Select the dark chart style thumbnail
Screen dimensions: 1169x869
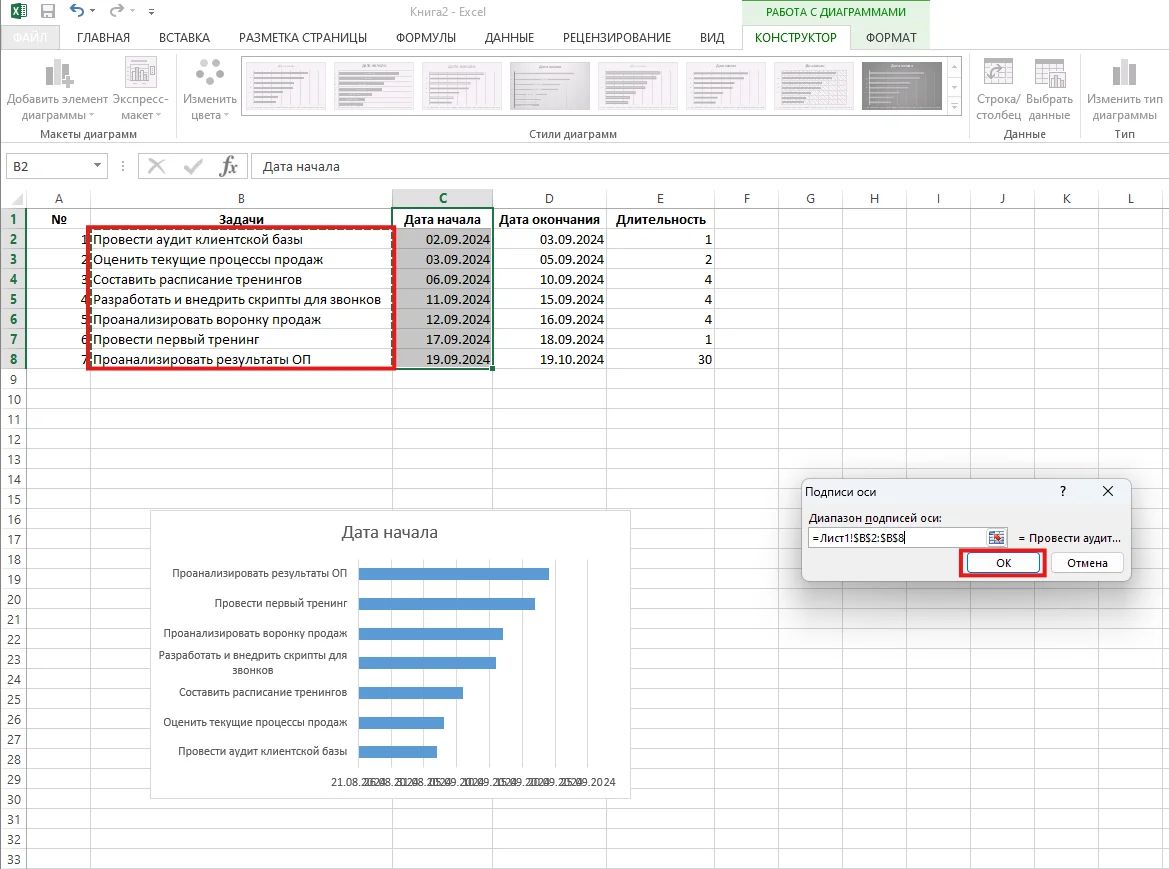(x=901, y=86)
